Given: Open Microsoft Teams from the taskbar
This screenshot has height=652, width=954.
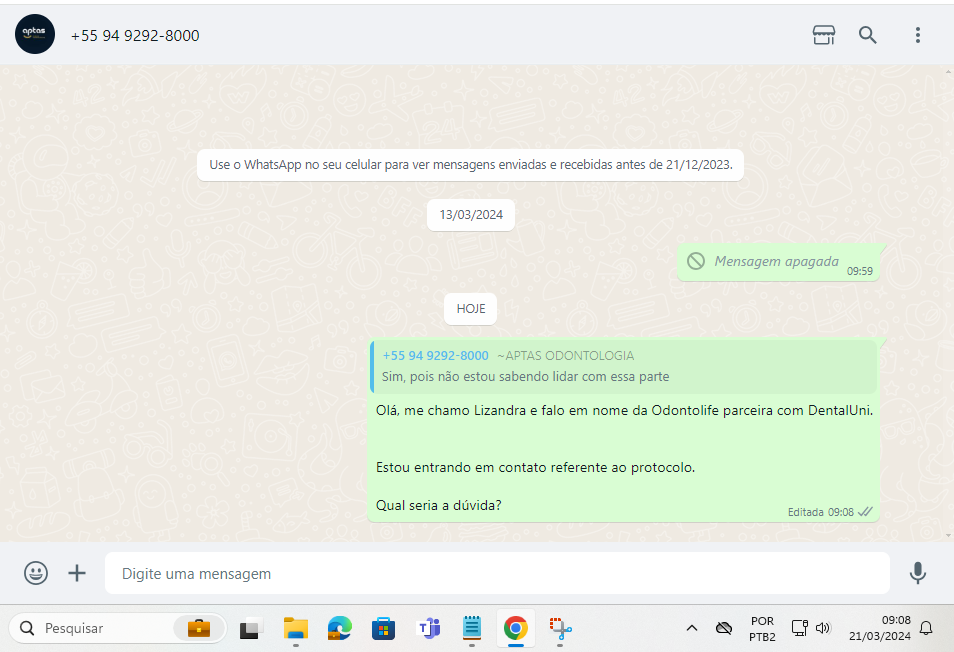Looking at the screenshot, I should coord(428,629).
